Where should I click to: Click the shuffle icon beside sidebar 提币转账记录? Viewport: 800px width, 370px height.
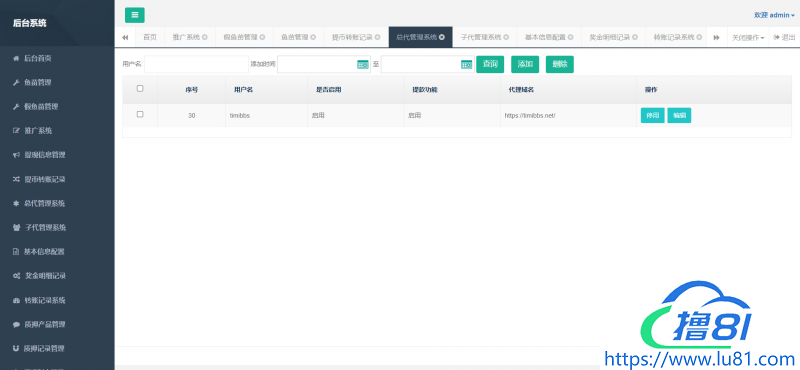click(x=16, y=179)
